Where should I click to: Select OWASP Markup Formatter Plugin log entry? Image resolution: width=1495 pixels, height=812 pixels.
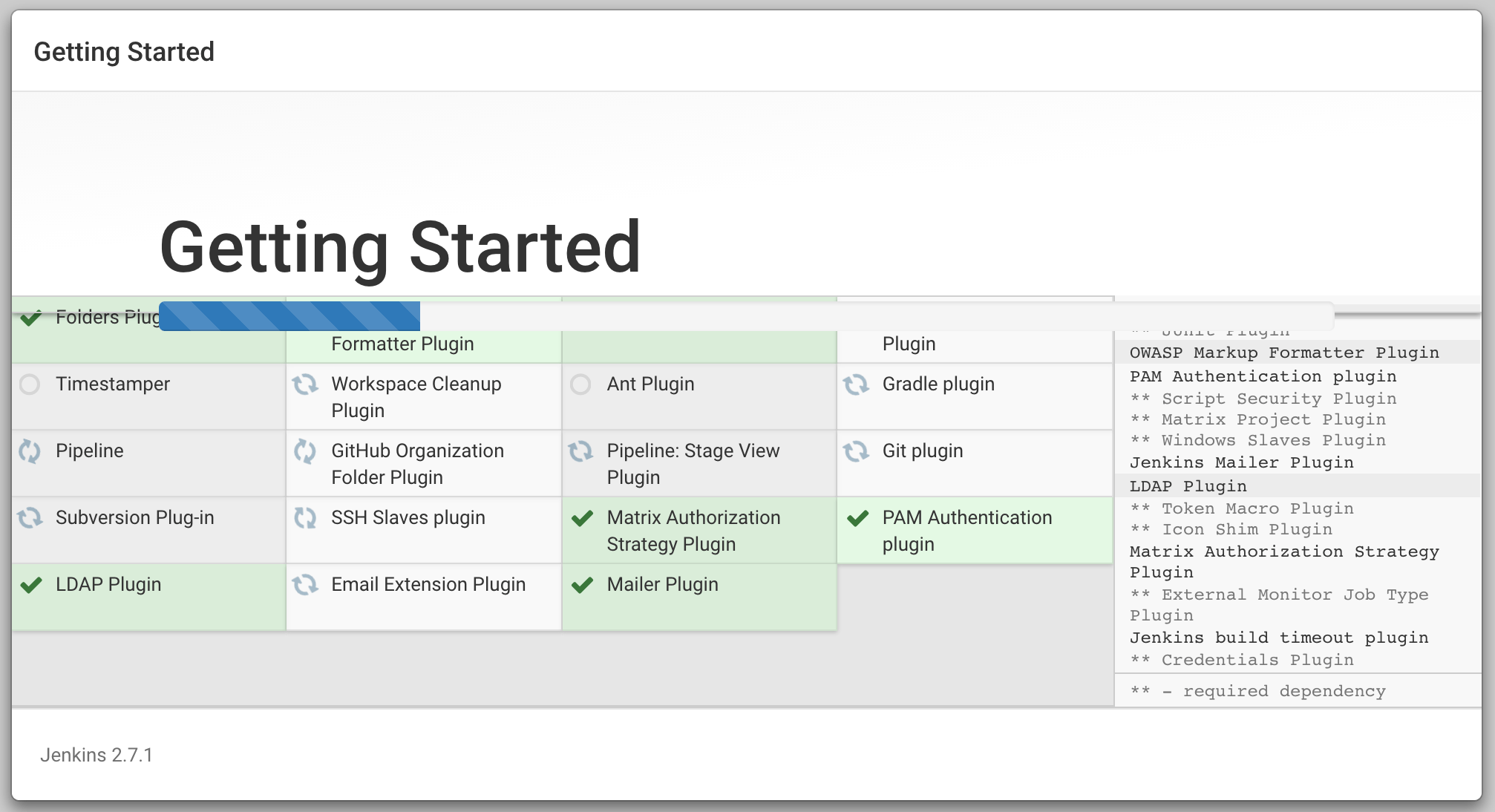coord(1283,353)
